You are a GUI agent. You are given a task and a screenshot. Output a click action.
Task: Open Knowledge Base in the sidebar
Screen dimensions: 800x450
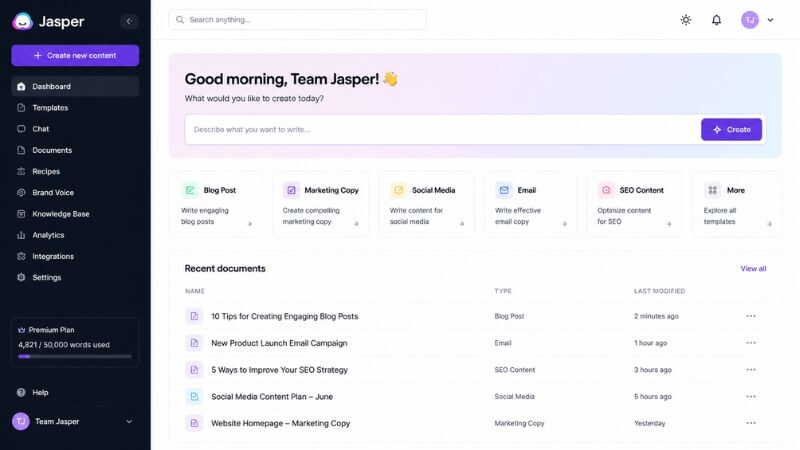click(75, 214)
